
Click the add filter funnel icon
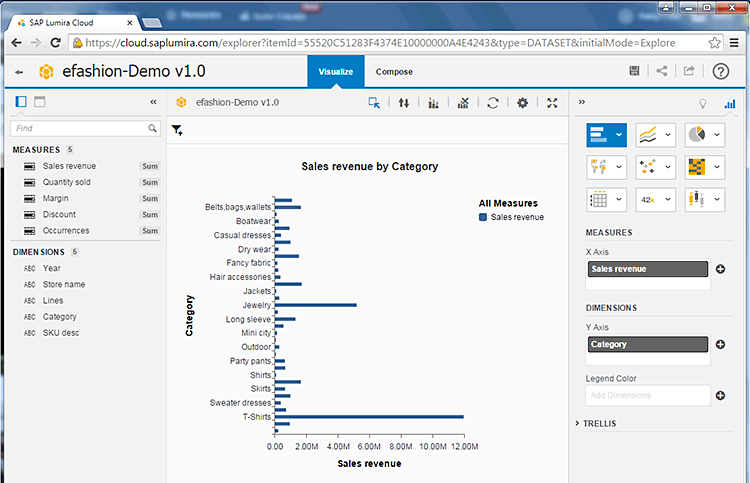(177, 130)
